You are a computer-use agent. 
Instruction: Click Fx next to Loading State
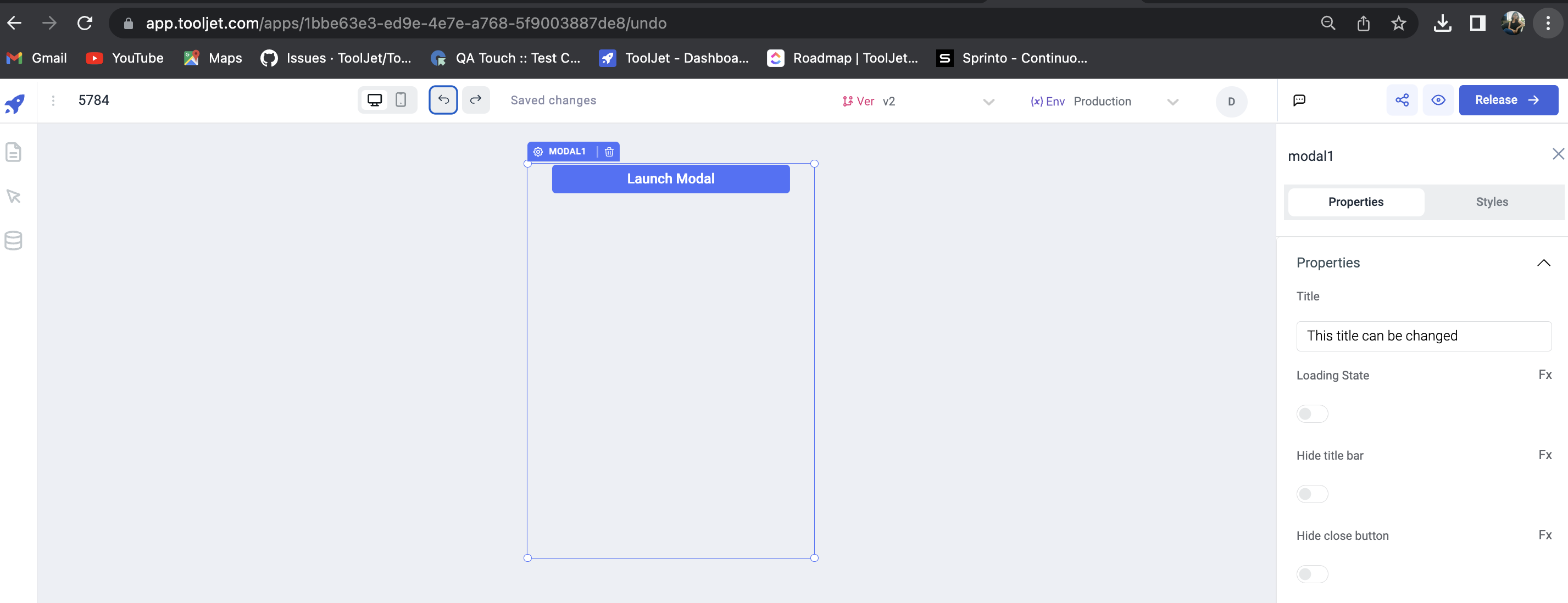1545,375
